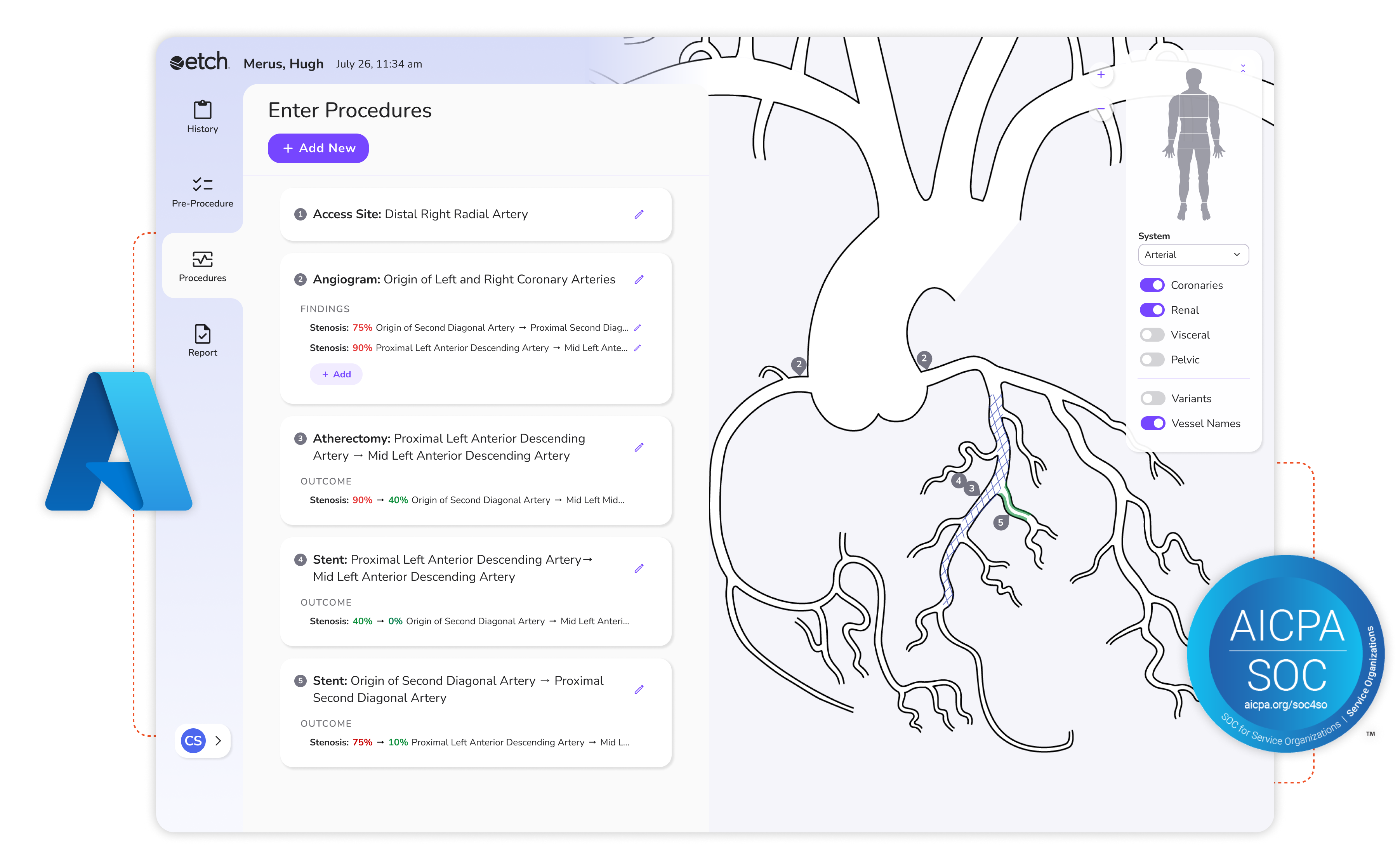
Task: Disable the Coronaries toggle
Action: [1152, 285]
